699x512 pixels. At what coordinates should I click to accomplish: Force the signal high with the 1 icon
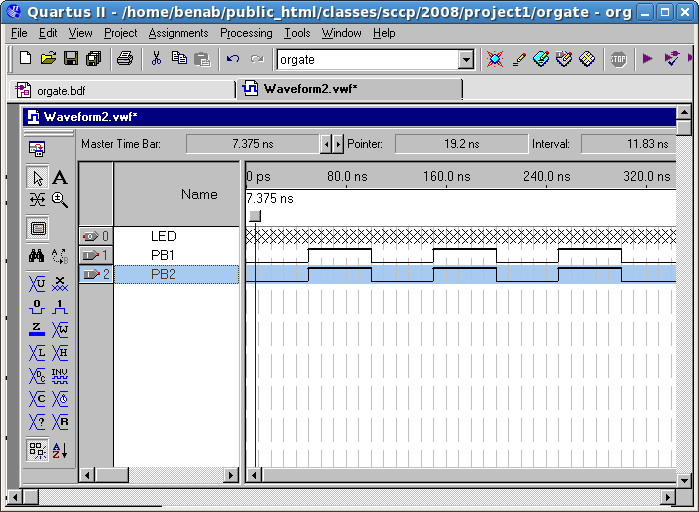pos(60,305)
